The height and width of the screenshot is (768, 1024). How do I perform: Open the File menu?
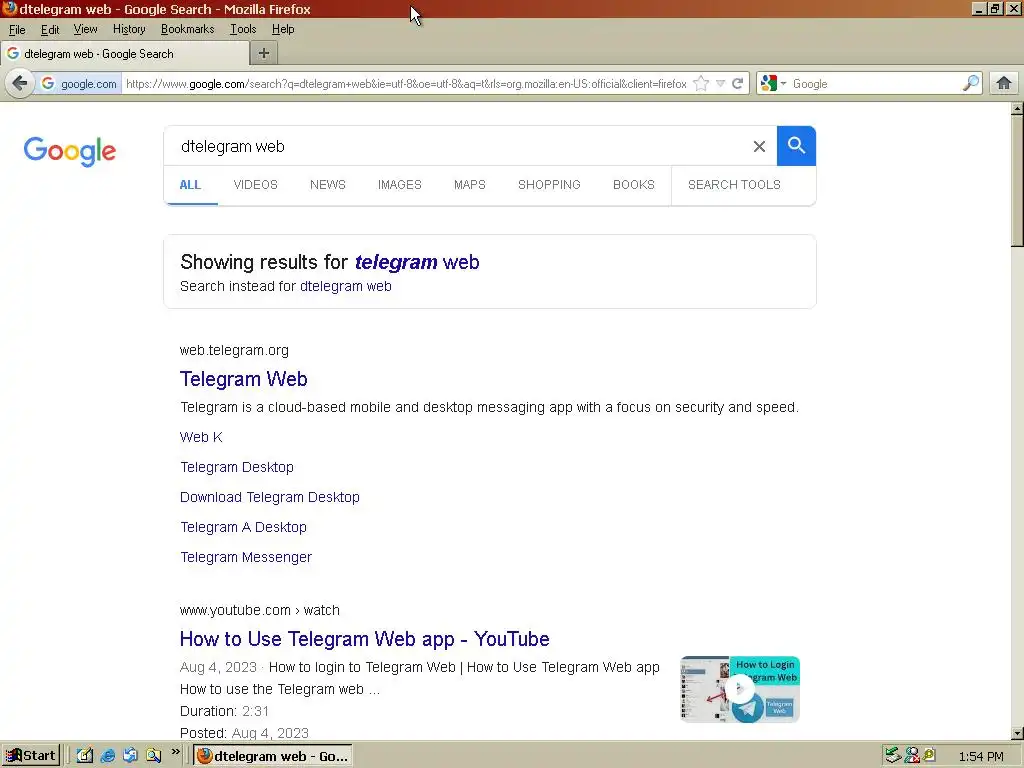pos(17,29)
